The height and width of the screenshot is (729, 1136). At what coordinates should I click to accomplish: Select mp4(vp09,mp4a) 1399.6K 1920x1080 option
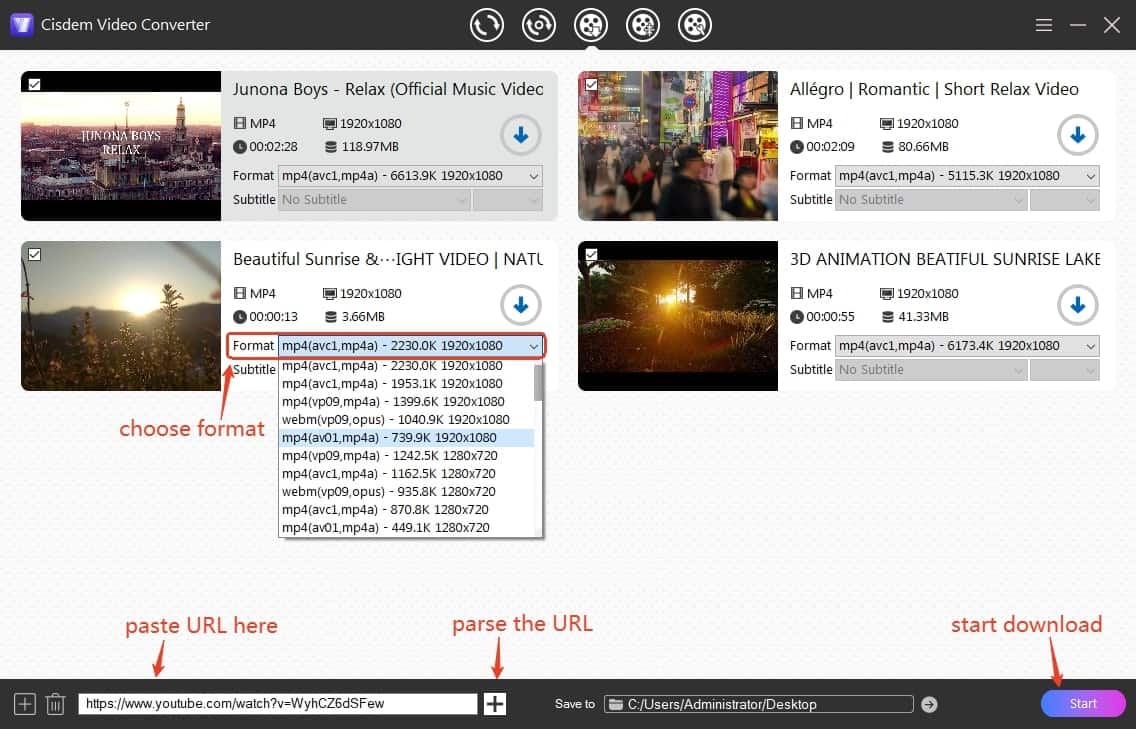pos(406,401)
